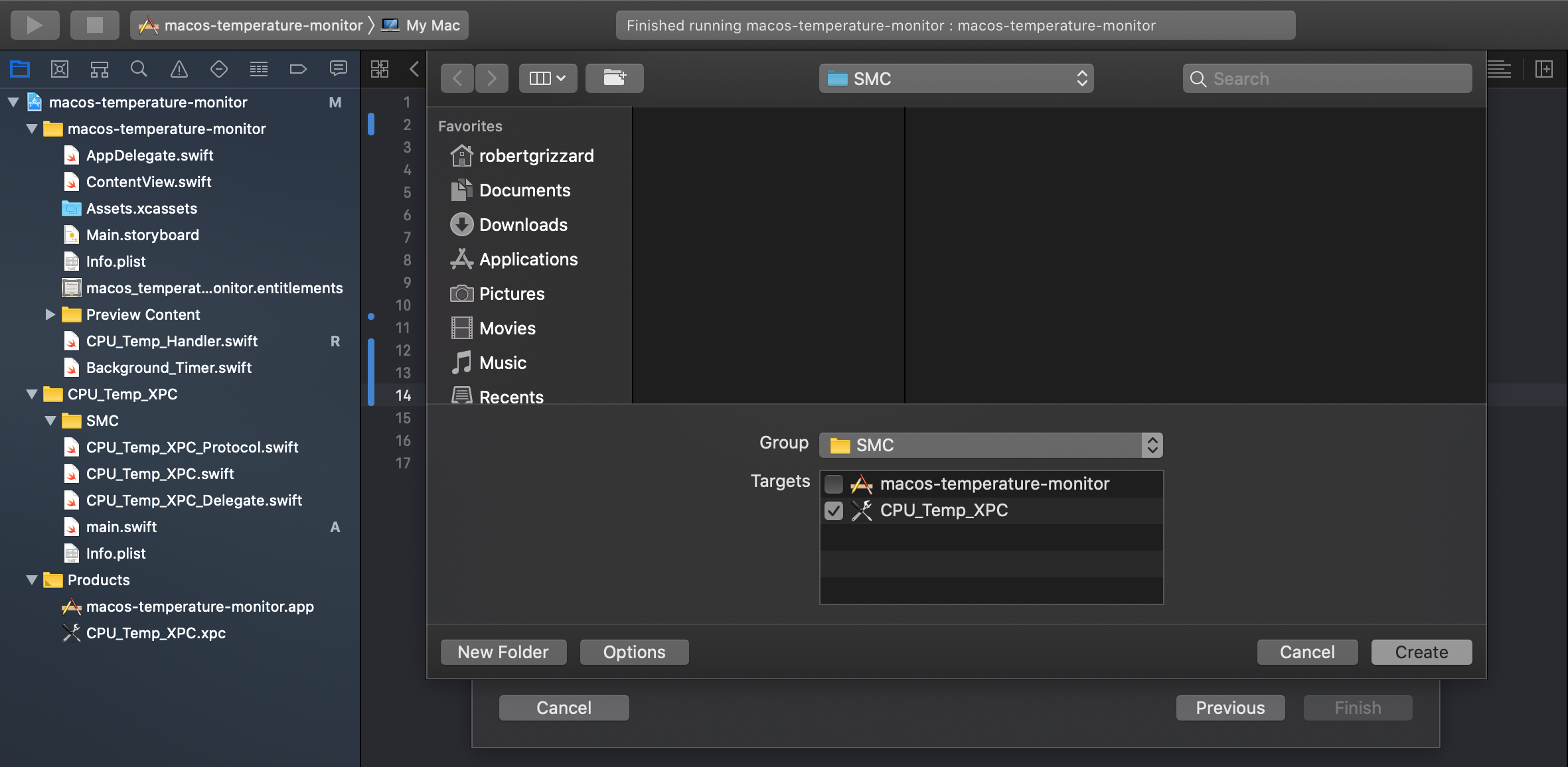Collapse the macos-temperature-monitor group folder
1568x767 pixels.
pyautogui.click(x=32, y=129)
